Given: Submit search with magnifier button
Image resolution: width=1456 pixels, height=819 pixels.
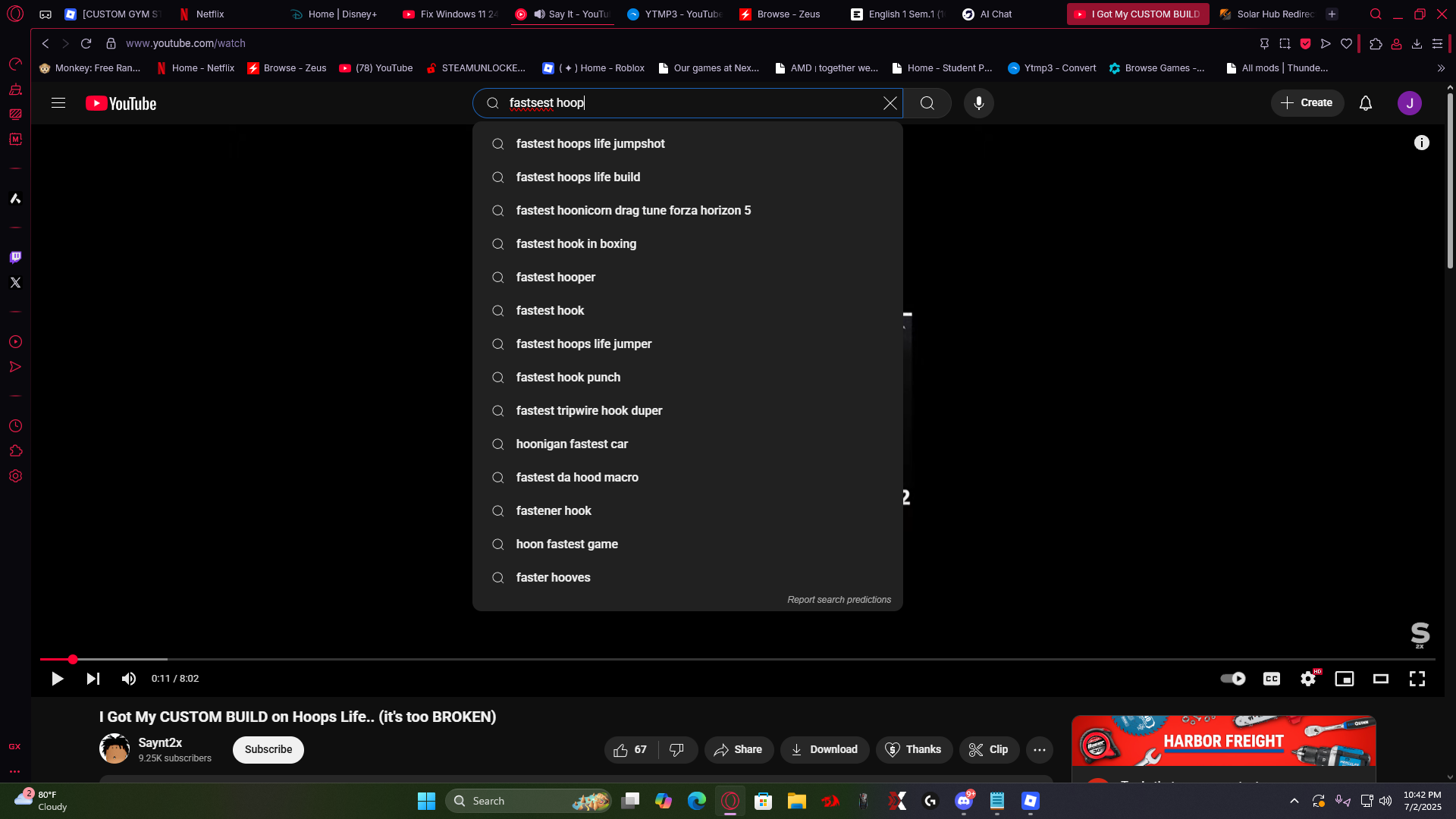Looking at the screenshot, I should [x=927, y=103].
